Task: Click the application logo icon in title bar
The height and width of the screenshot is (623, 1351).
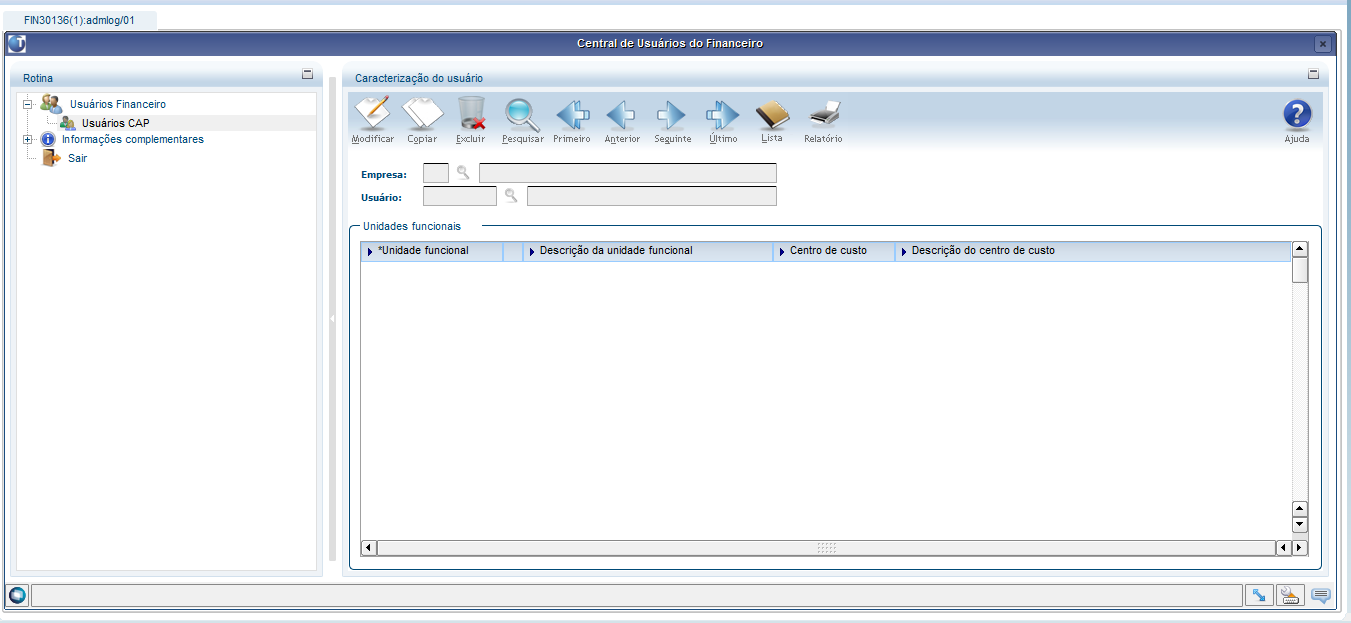Action: point(17,43)
